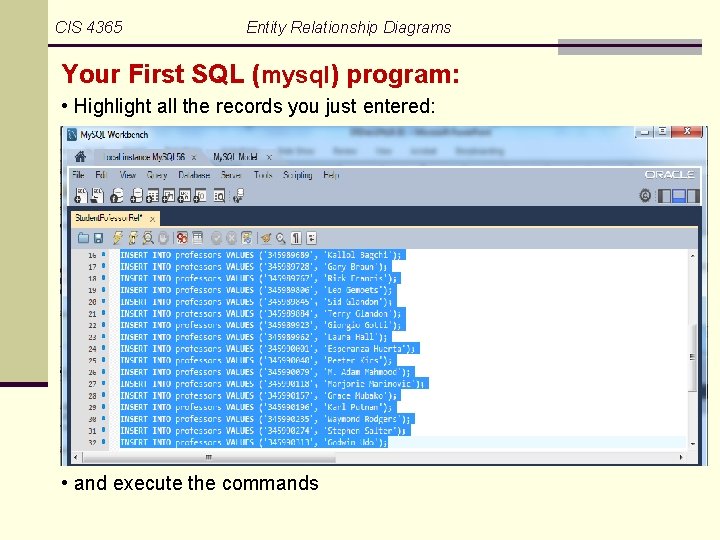Open the File menu
The width and height of the screenshot is (720, 540).
(x=79, y=175)
